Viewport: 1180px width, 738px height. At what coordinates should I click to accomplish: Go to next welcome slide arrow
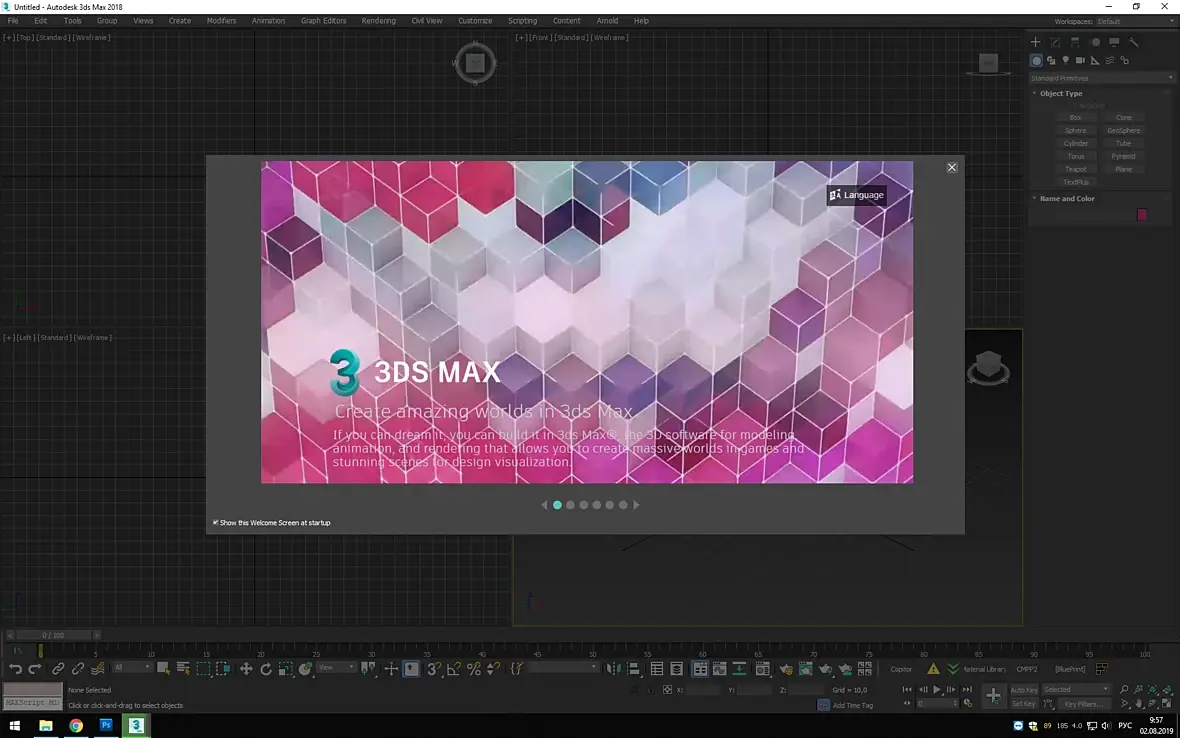click(x=636, y=505)
